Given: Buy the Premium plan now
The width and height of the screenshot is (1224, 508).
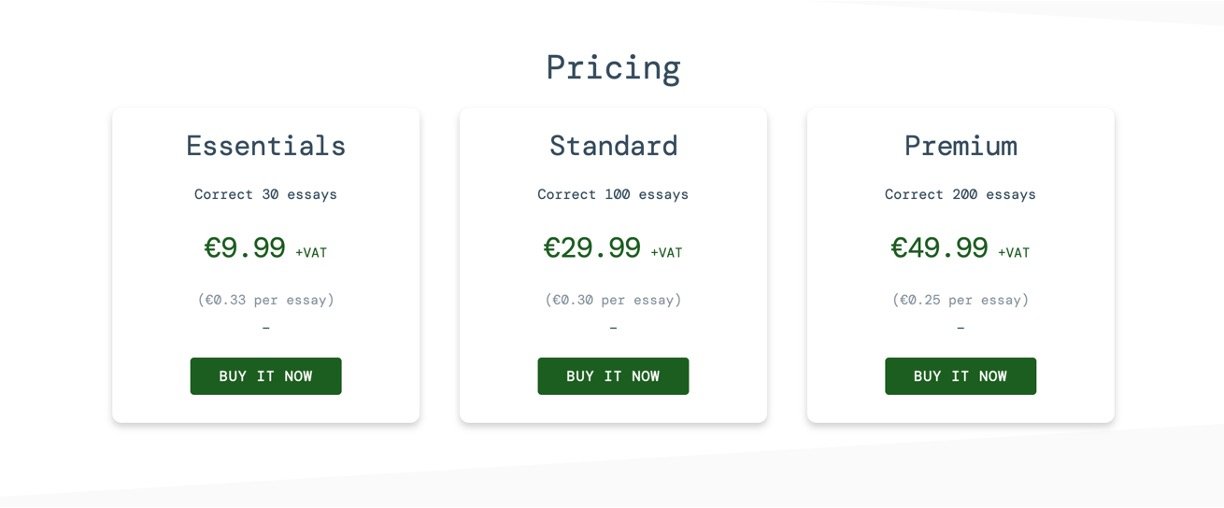Looking at the screenshot, I should pos(960,376).
